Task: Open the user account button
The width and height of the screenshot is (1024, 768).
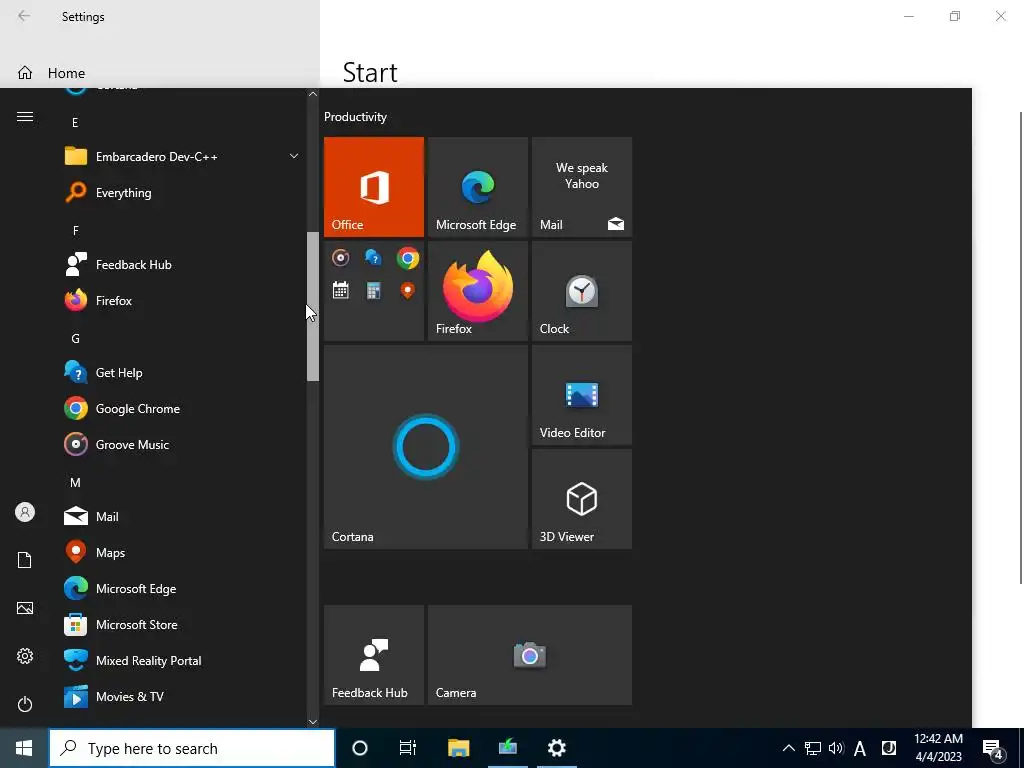Action: point(25,512)
